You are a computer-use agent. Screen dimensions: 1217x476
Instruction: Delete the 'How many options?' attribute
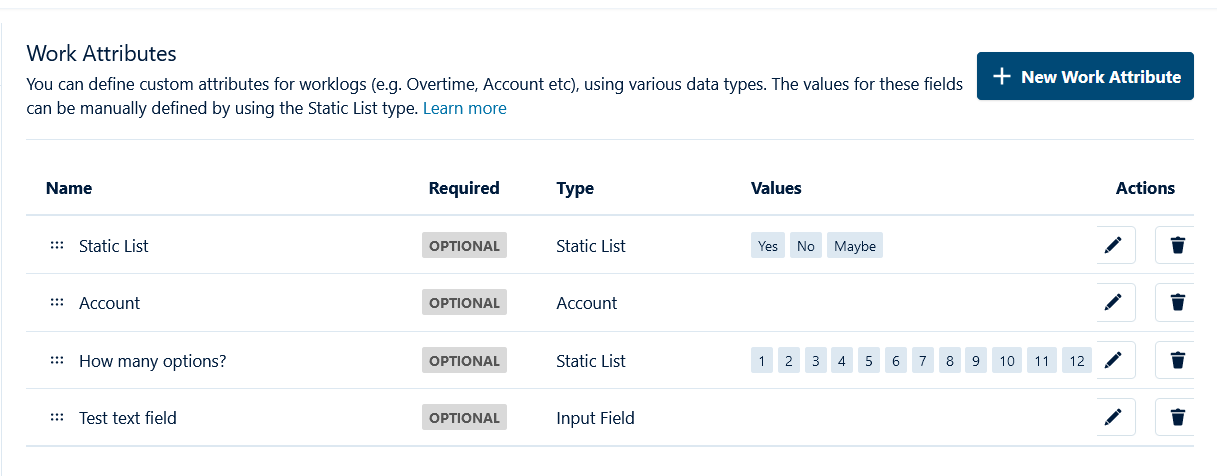[x=1176, y=360]
